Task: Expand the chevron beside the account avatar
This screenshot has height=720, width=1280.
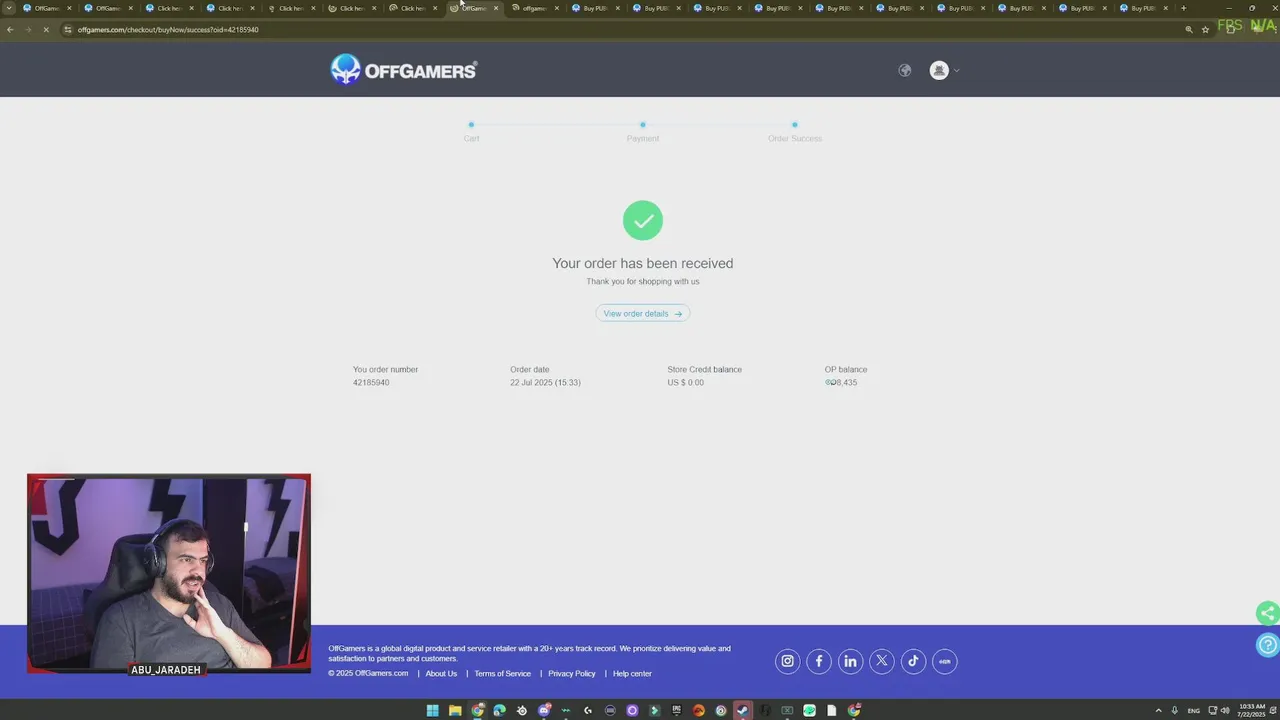Action: click(x=957, y=70)
